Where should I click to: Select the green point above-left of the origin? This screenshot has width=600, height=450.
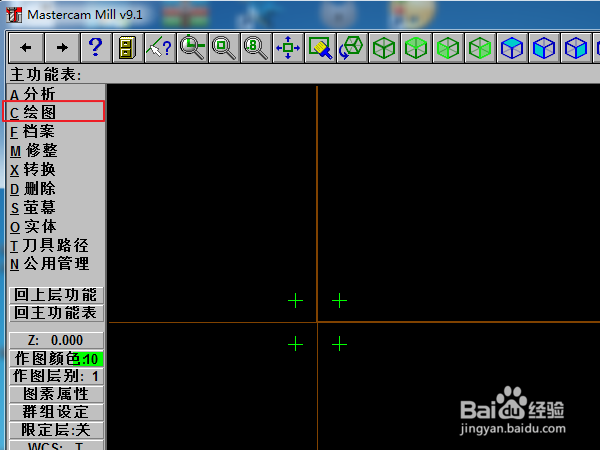[x=295, y=301]
